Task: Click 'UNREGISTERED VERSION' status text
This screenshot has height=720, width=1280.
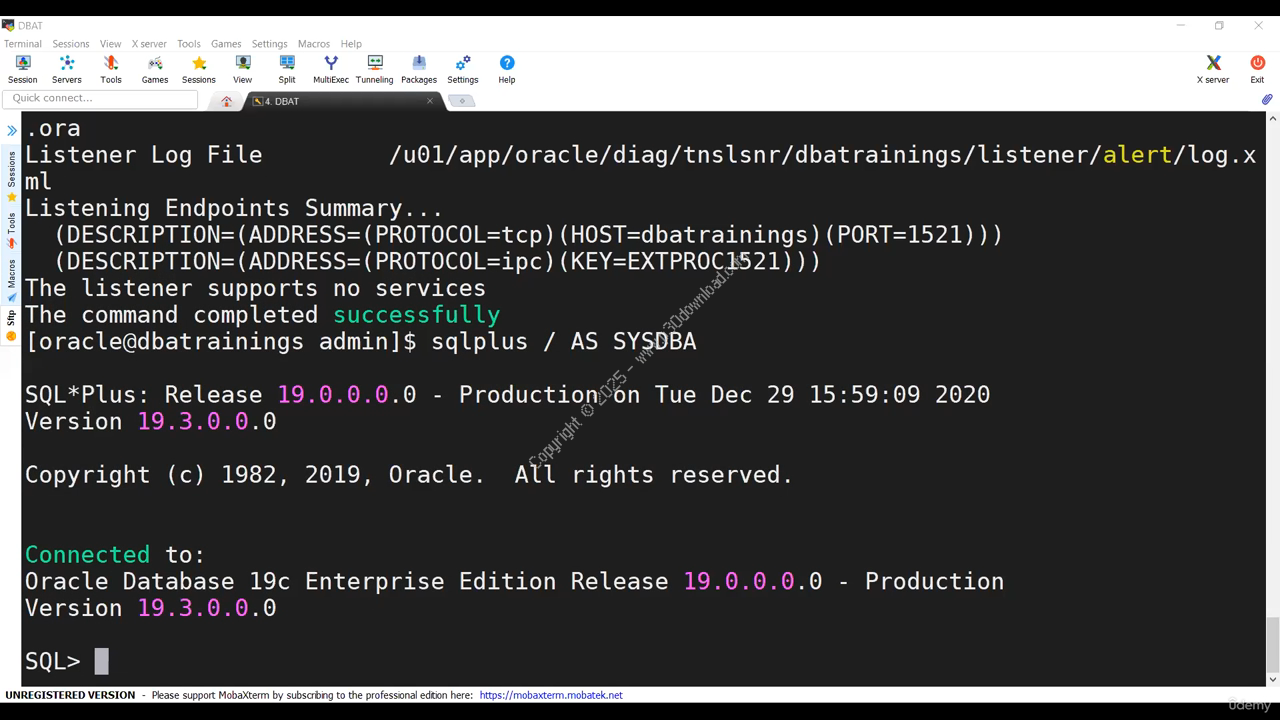Action: [70, 695]
